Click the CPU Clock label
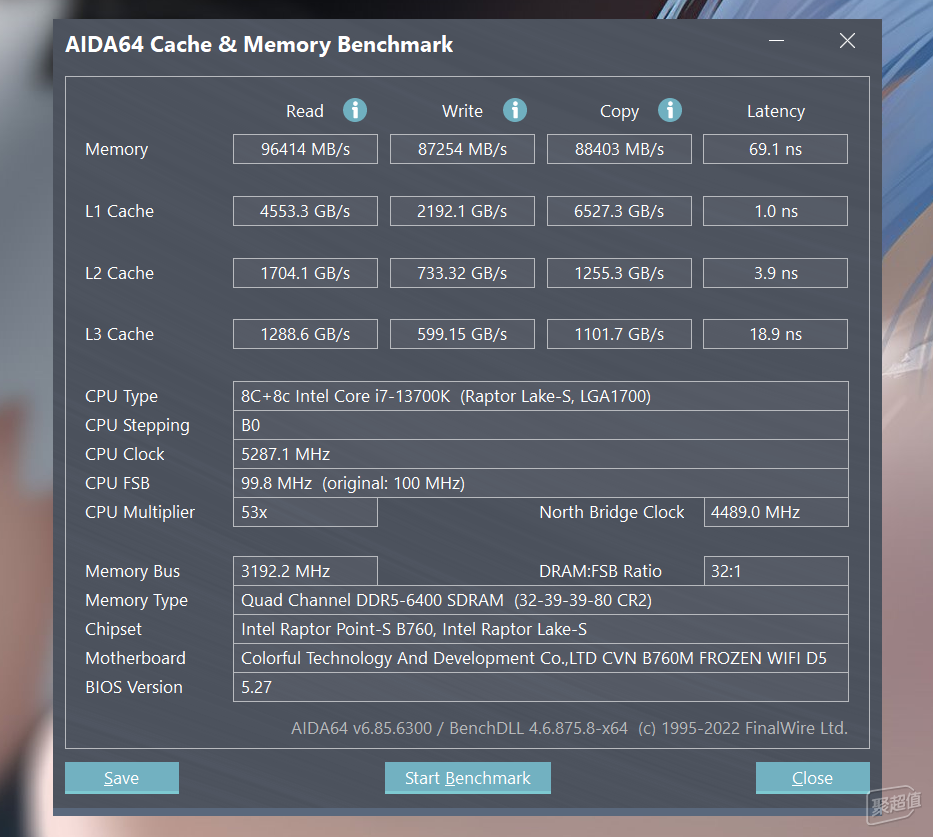The image size is (933, 837). pyautogui.click(x=125, y=454)
